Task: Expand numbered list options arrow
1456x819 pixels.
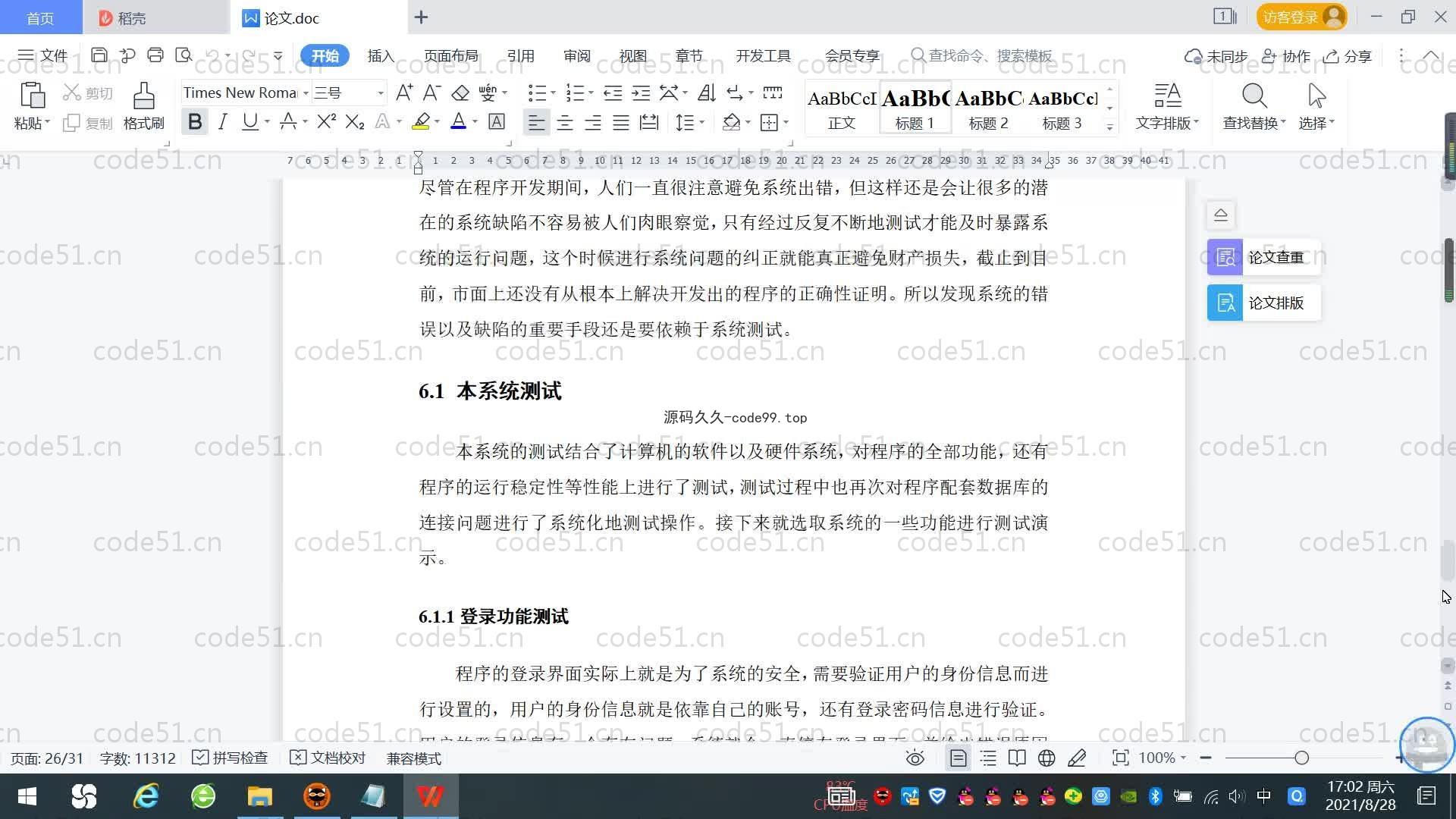Action: (591, 93)
